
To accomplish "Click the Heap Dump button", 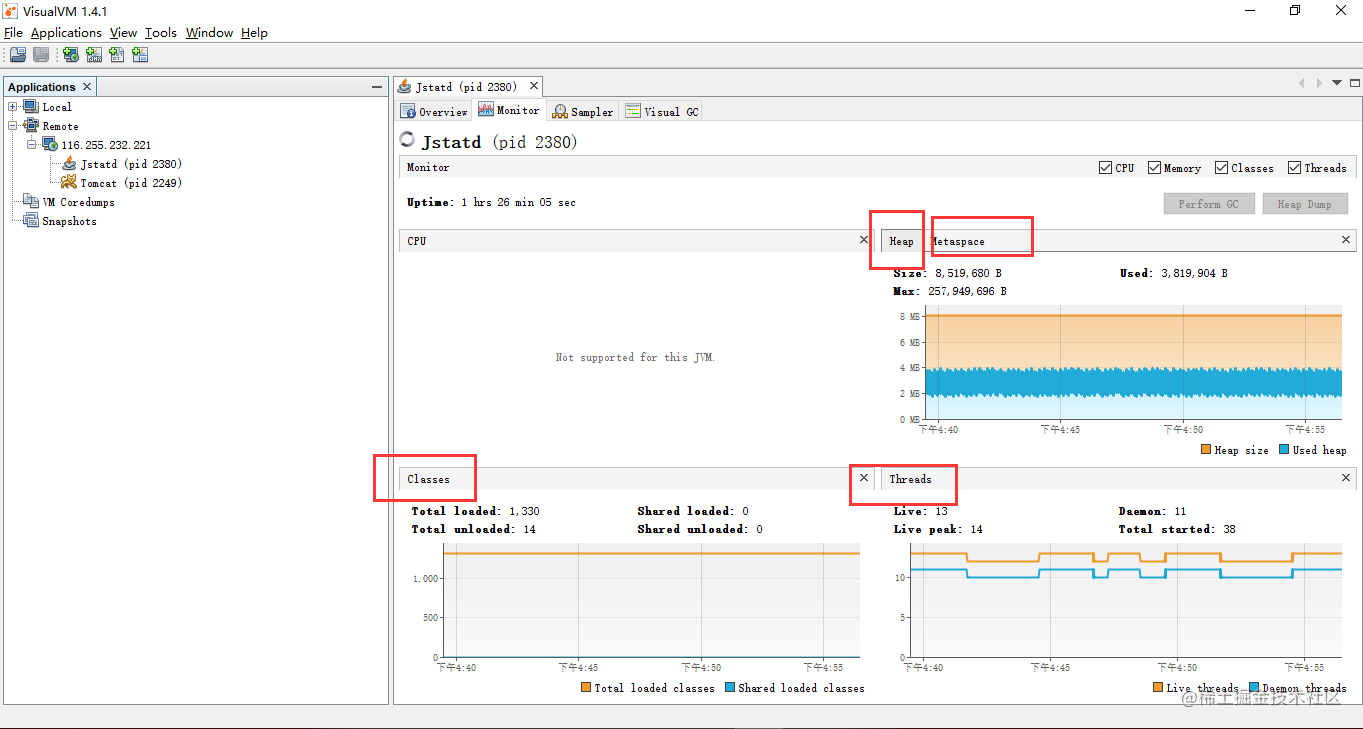I will [1304, 204].
